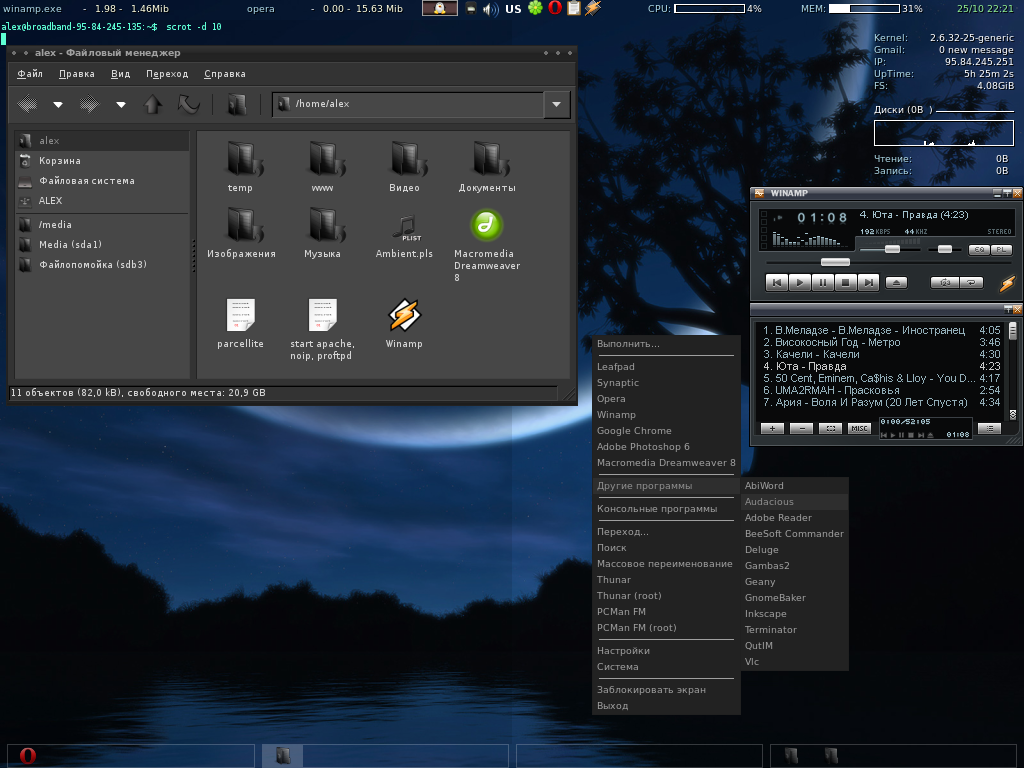
Task: Adjust the Winamp balance slider
Action: tap(945, 249)
